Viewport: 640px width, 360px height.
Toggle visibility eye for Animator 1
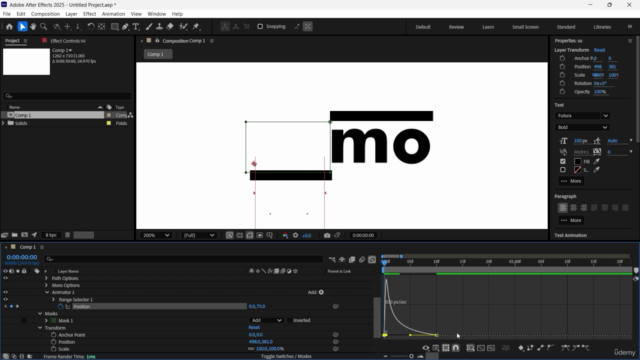5,292
